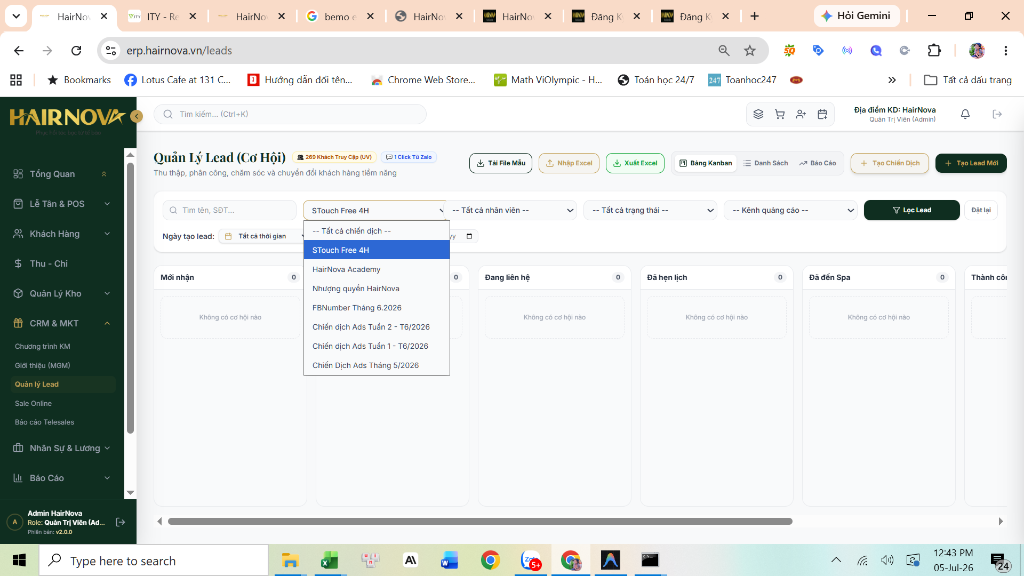The image size is (1024, 576).
Task: Switch to Danh Sách list view
Action: click(765, 163)
